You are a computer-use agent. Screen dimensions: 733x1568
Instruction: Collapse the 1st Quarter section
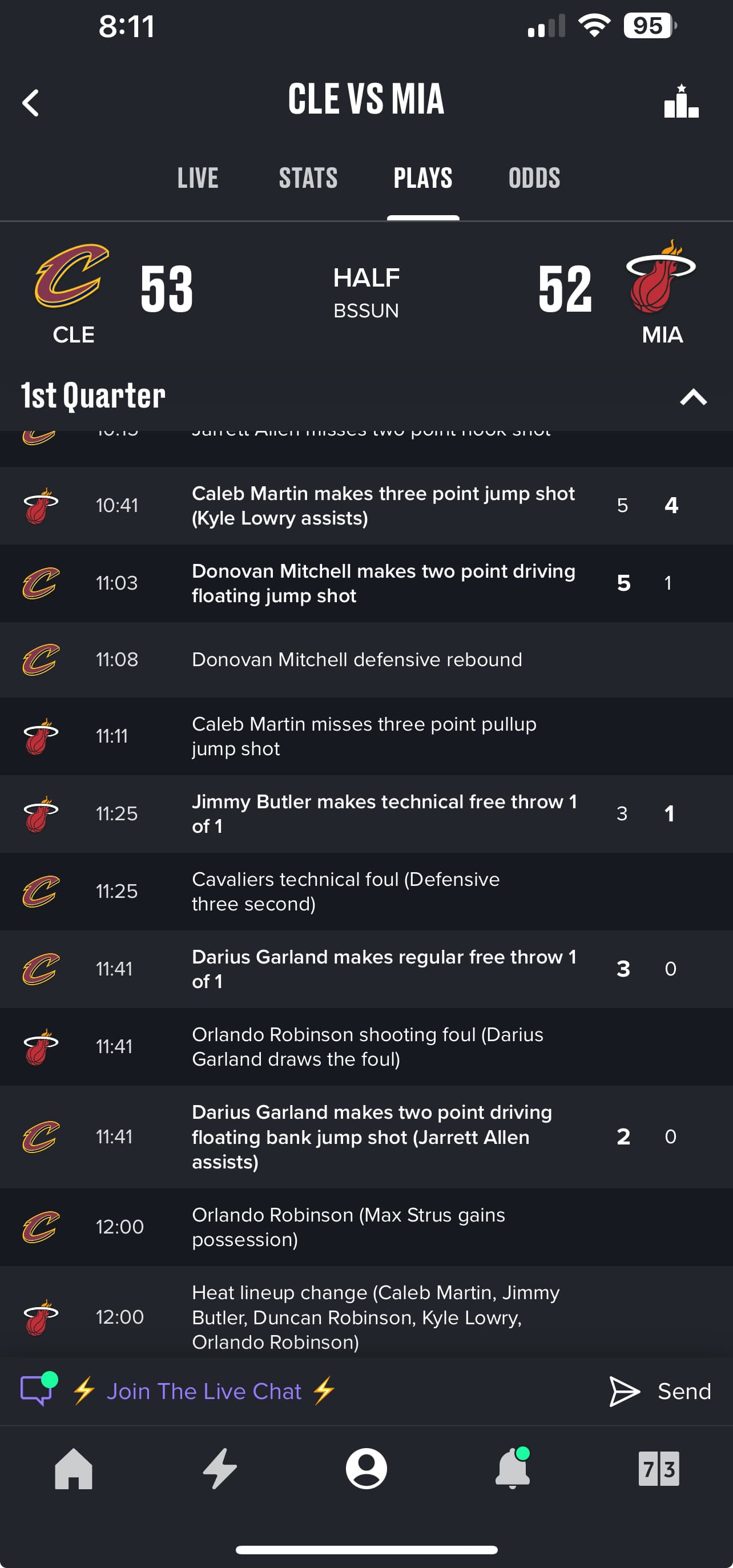(693, 397)
